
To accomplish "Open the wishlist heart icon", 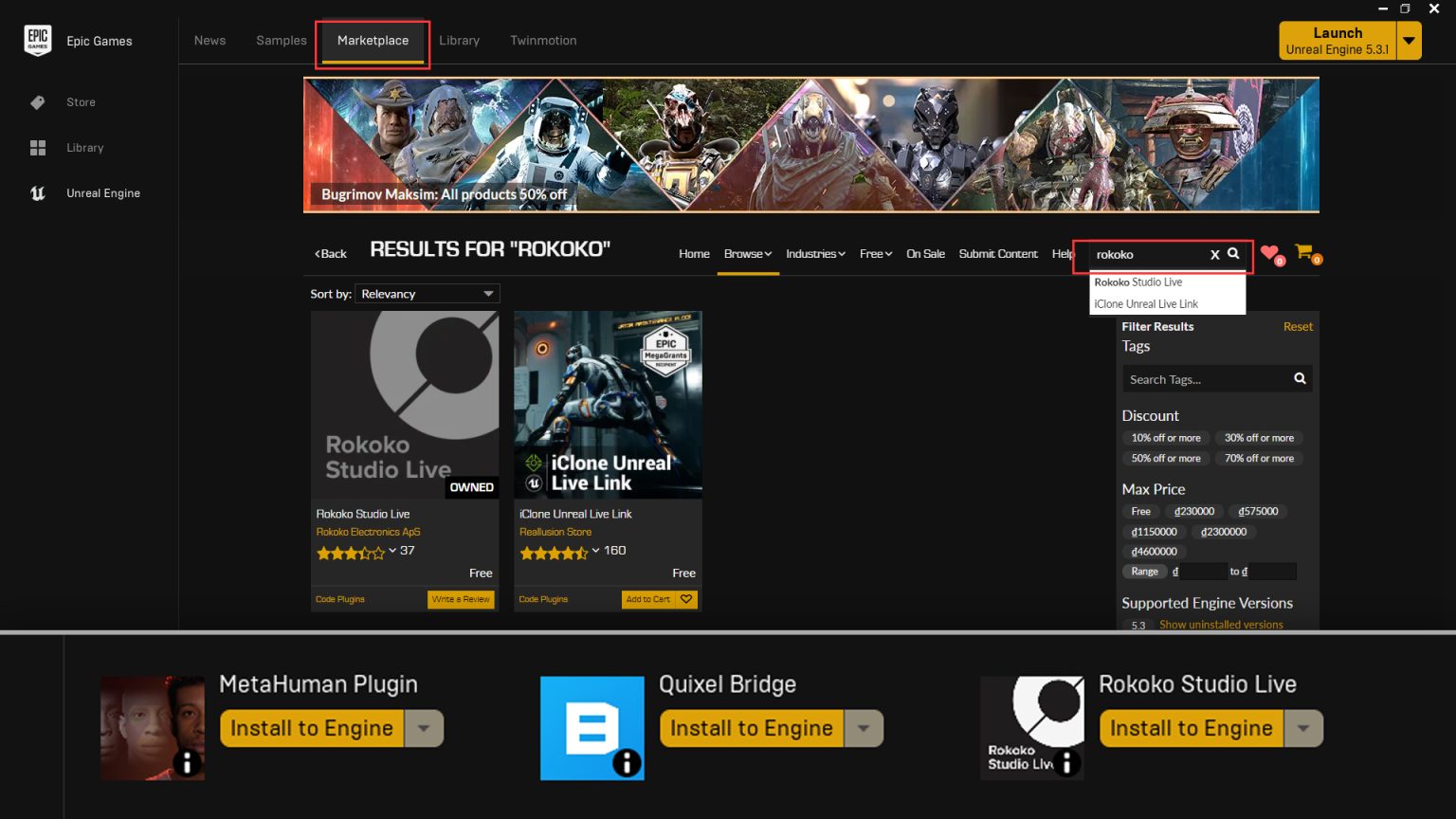I will click(1270, 253).
